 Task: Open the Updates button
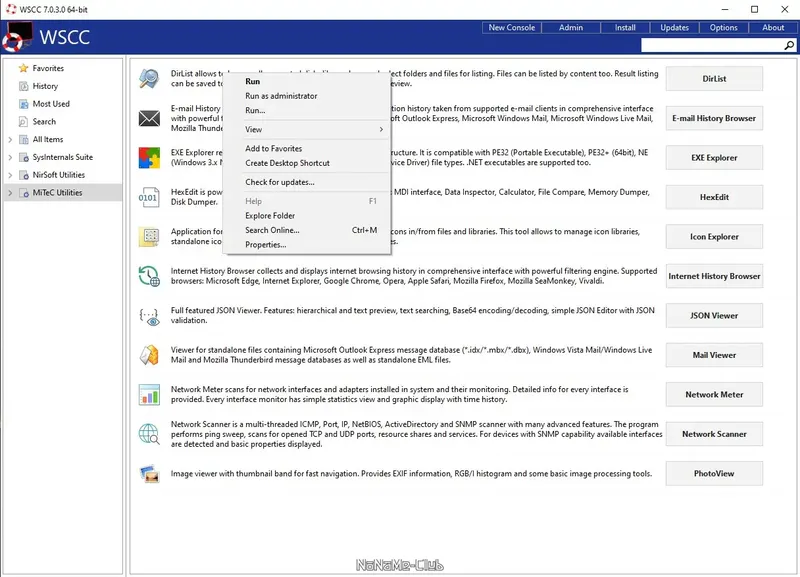coord(674,28)
